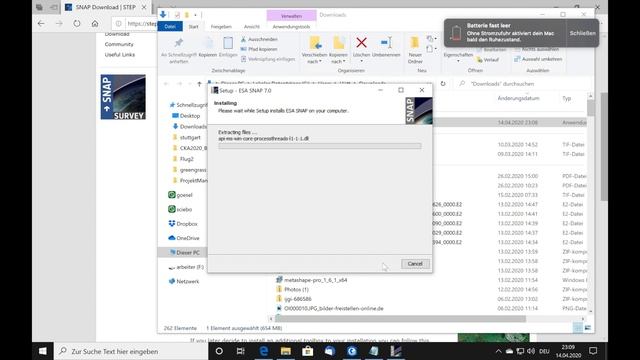
Task: Dismiss battery warning with Schließen
Action: click(582, 33)
